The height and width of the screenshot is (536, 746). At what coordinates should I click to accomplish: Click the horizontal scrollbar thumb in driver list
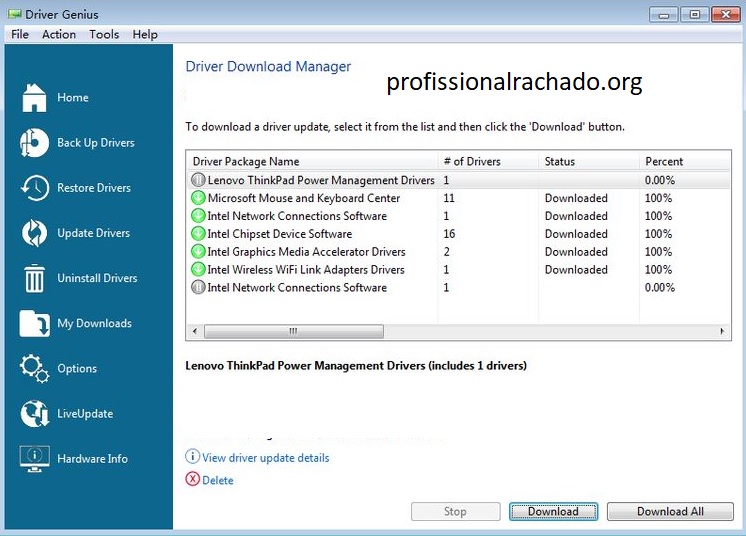294,331
